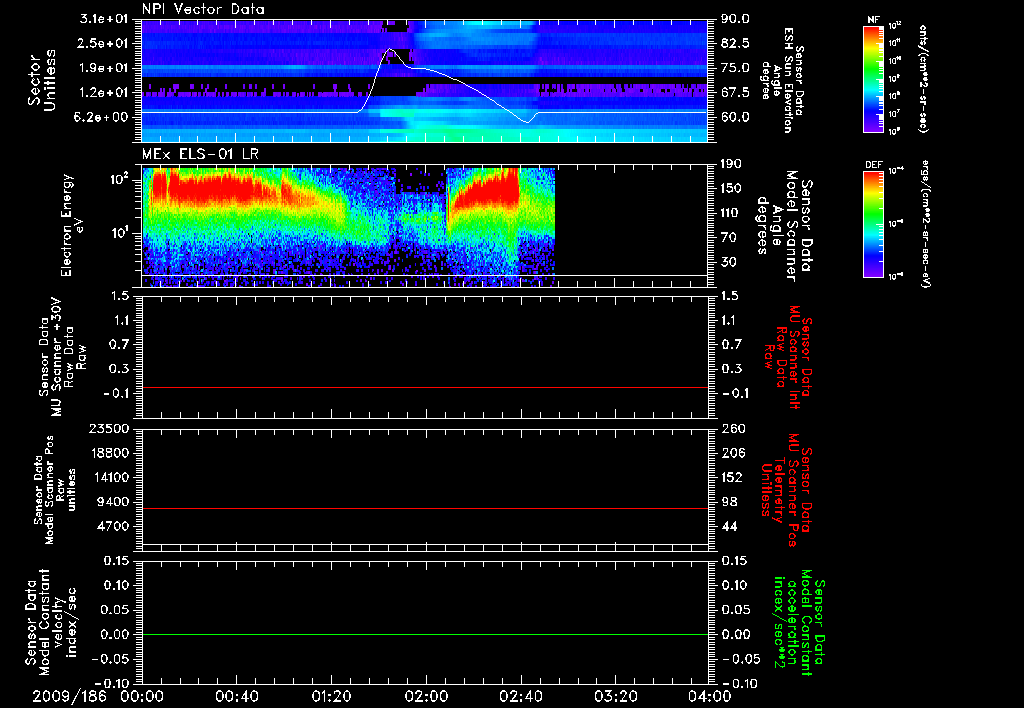Click the '75.0' sun elevation tick
This screenshot has height=708, width=1024.
(735, 68)
